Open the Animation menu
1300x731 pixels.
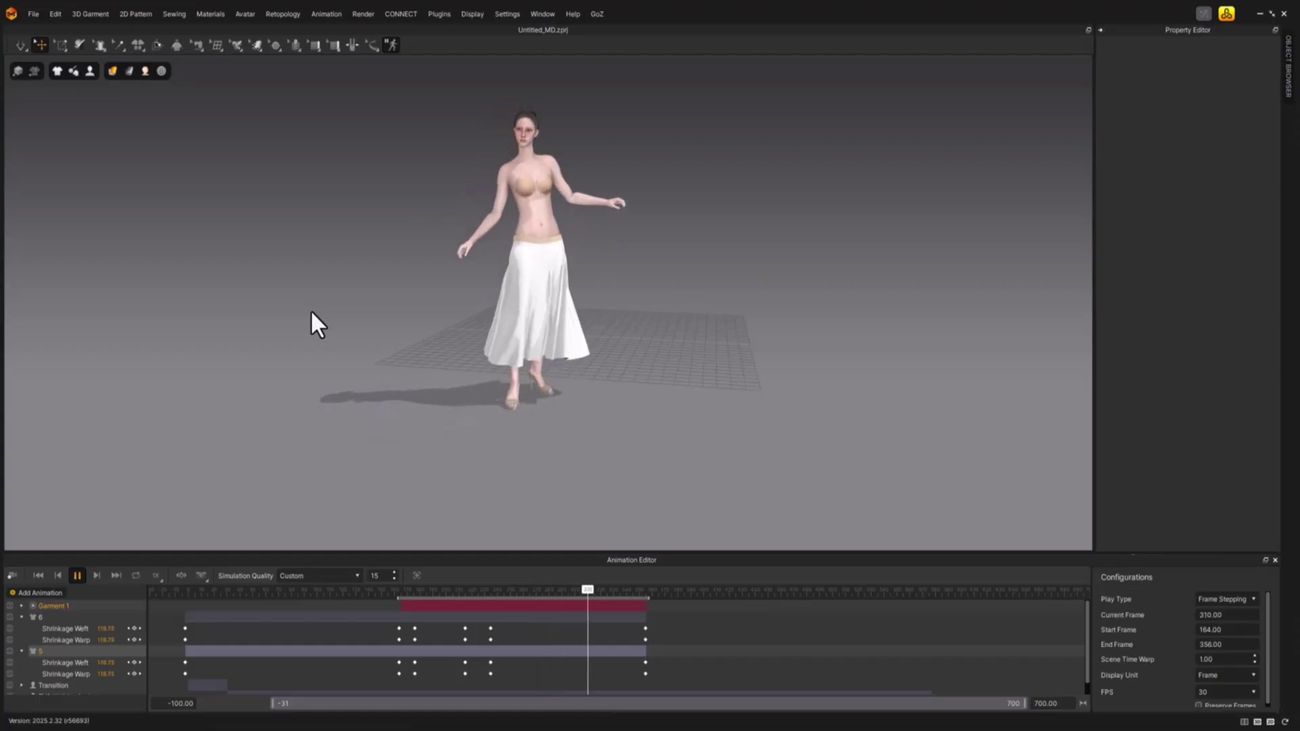point(326,14)
